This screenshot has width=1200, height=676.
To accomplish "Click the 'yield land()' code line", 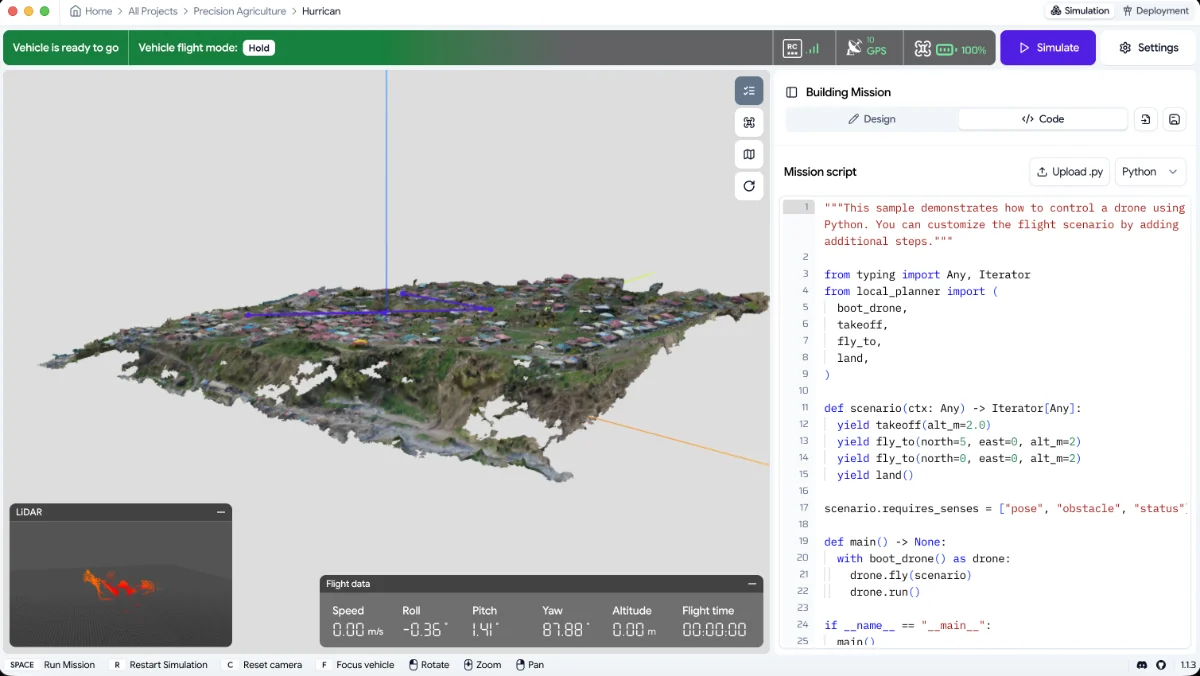I will point(875,475).
